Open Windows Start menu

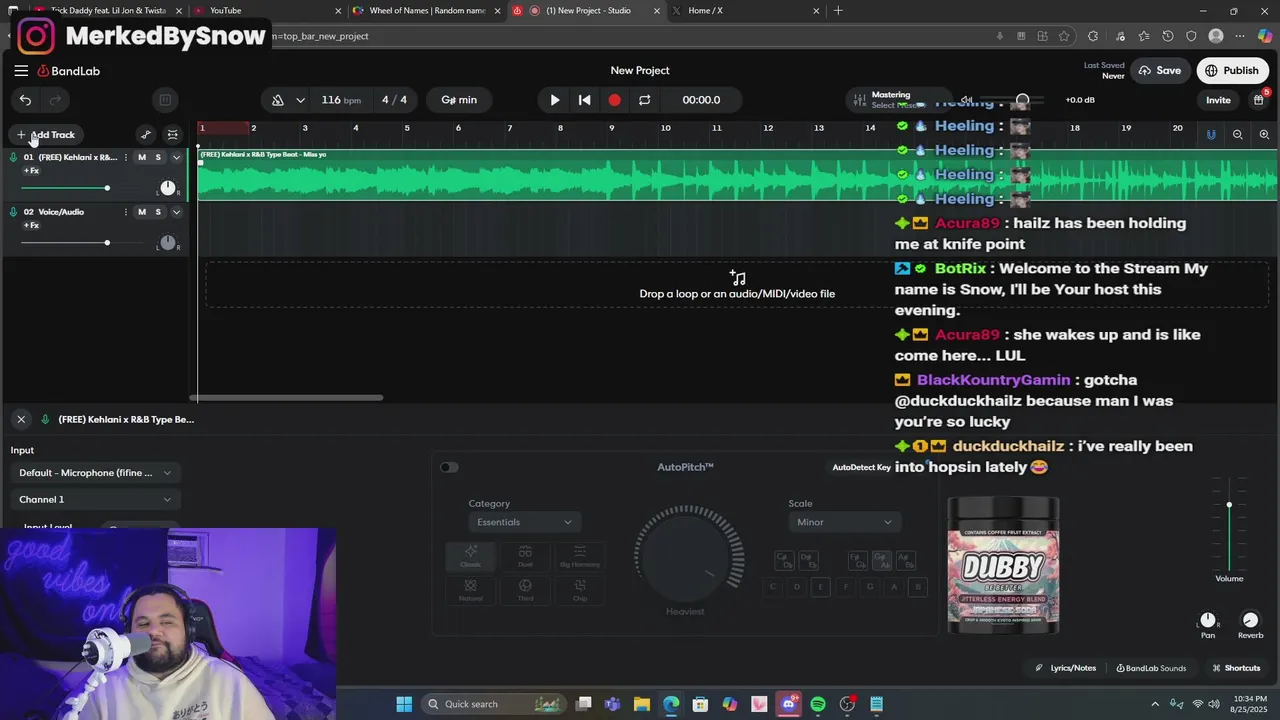pos(404,704)
